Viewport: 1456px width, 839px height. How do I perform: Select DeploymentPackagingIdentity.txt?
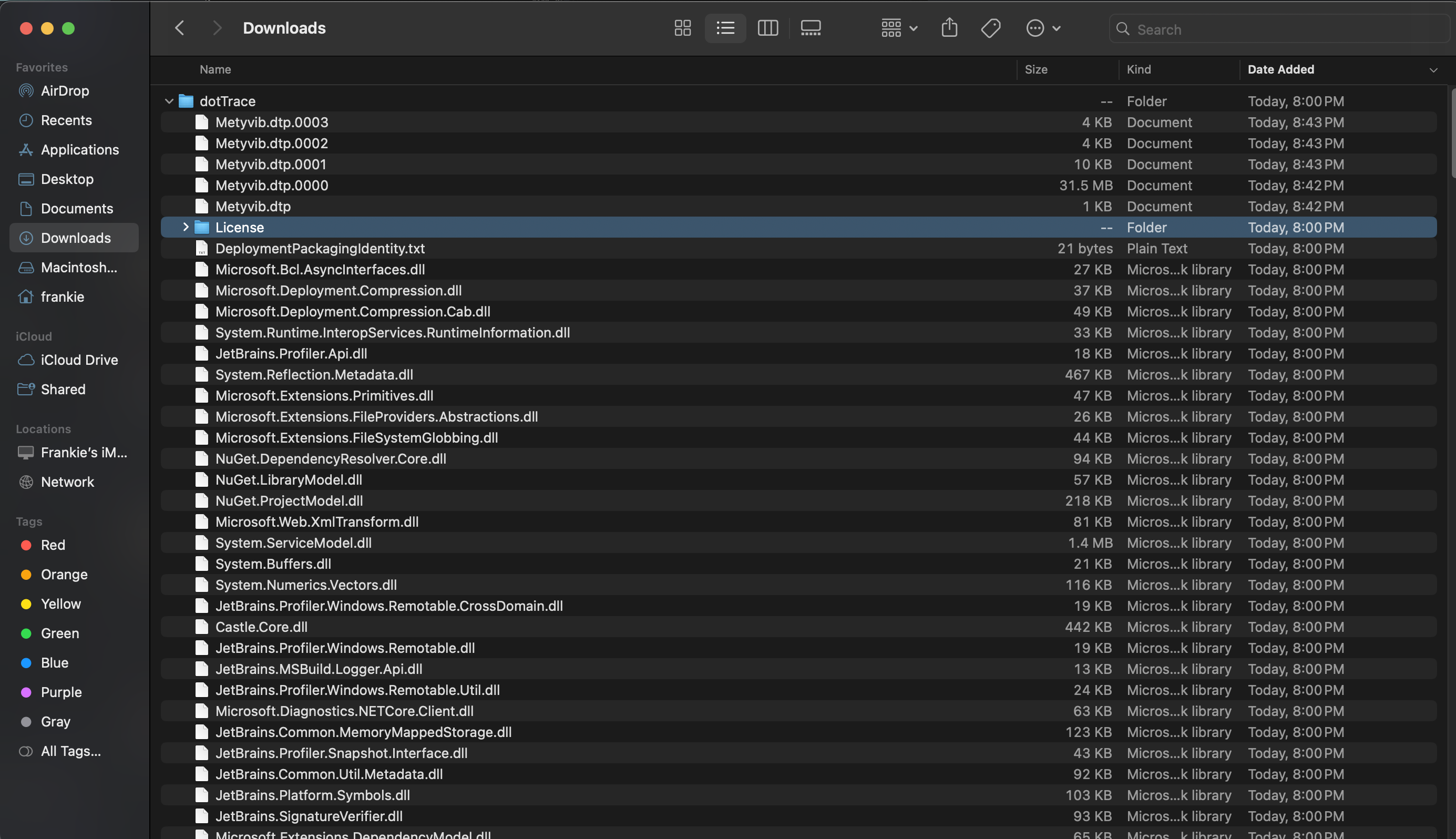(x=798, y=248)
